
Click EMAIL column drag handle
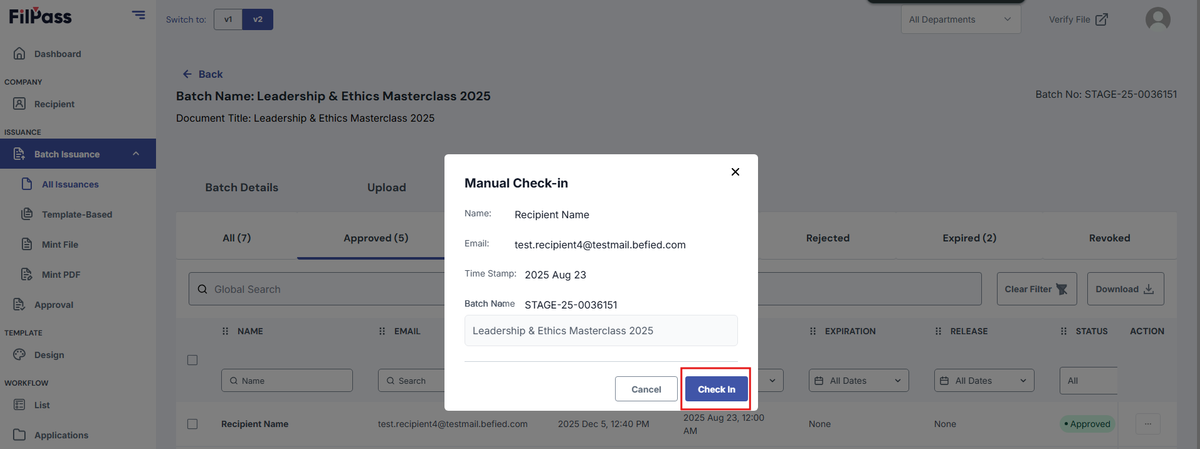click(382, 331)
